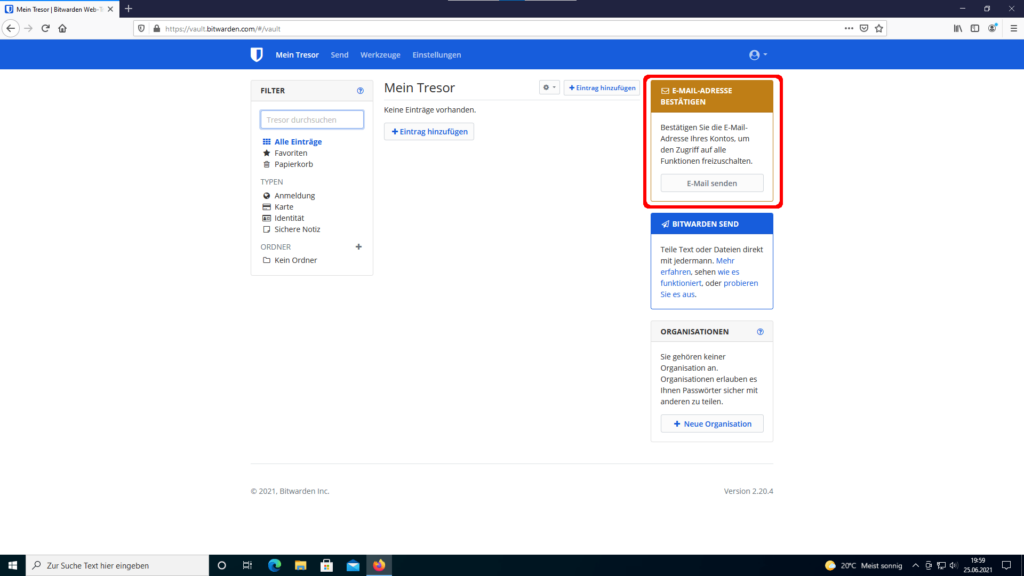
Task: Save the page to Pocket
Action: coord(864,29)
